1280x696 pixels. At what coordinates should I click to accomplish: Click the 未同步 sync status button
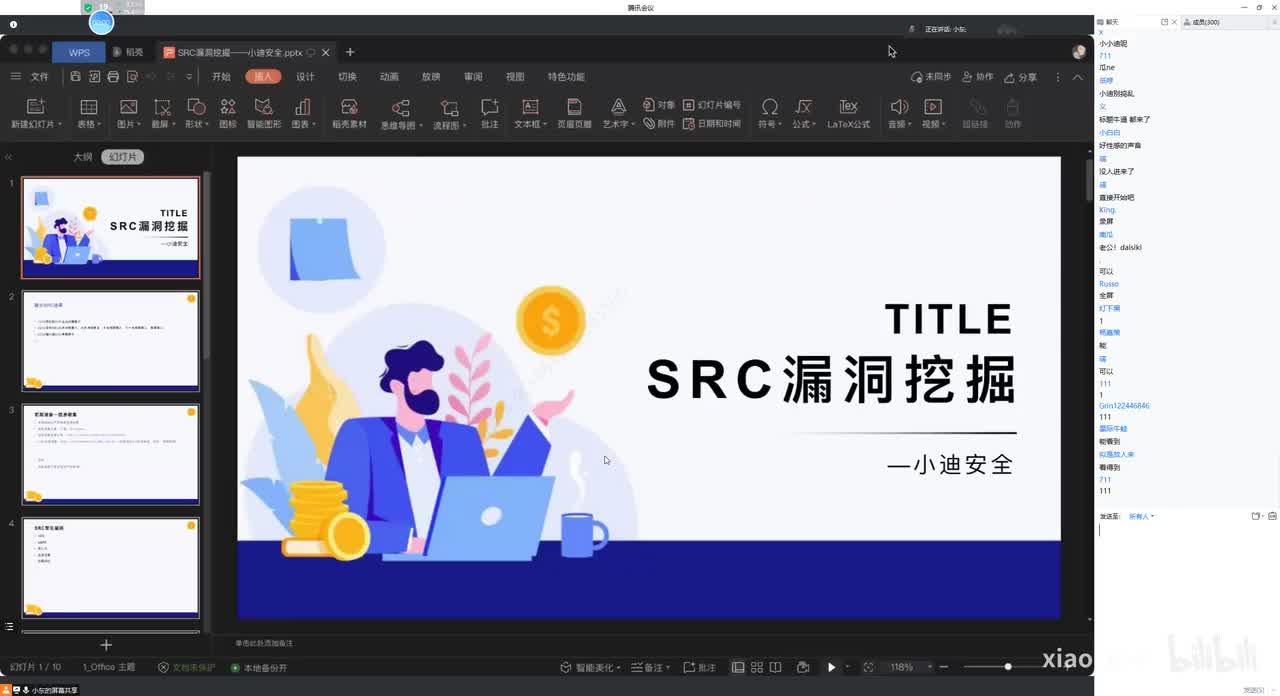931,77
